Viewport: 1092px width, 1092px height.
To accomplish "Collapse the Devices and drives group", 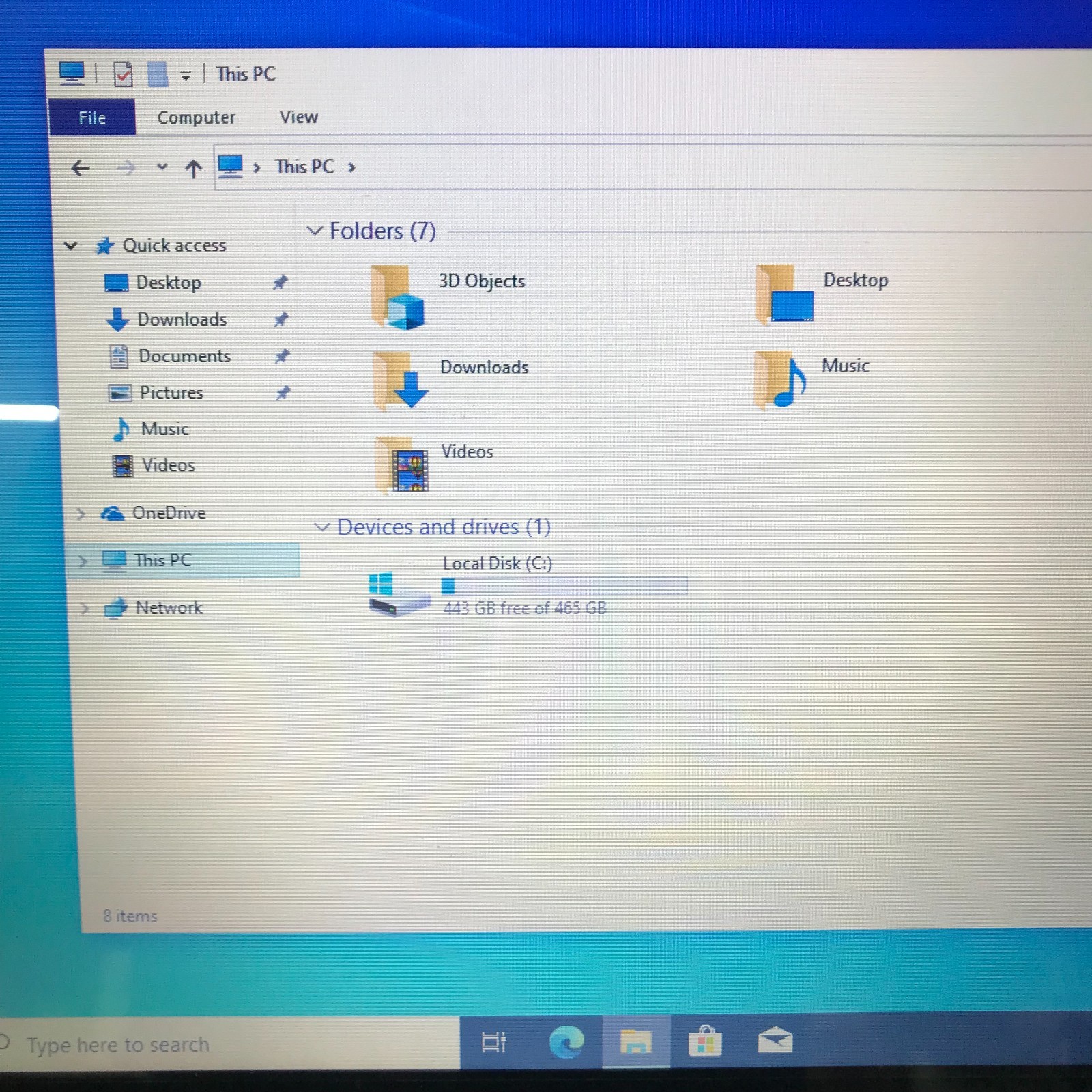I will (x=322, y=527).
